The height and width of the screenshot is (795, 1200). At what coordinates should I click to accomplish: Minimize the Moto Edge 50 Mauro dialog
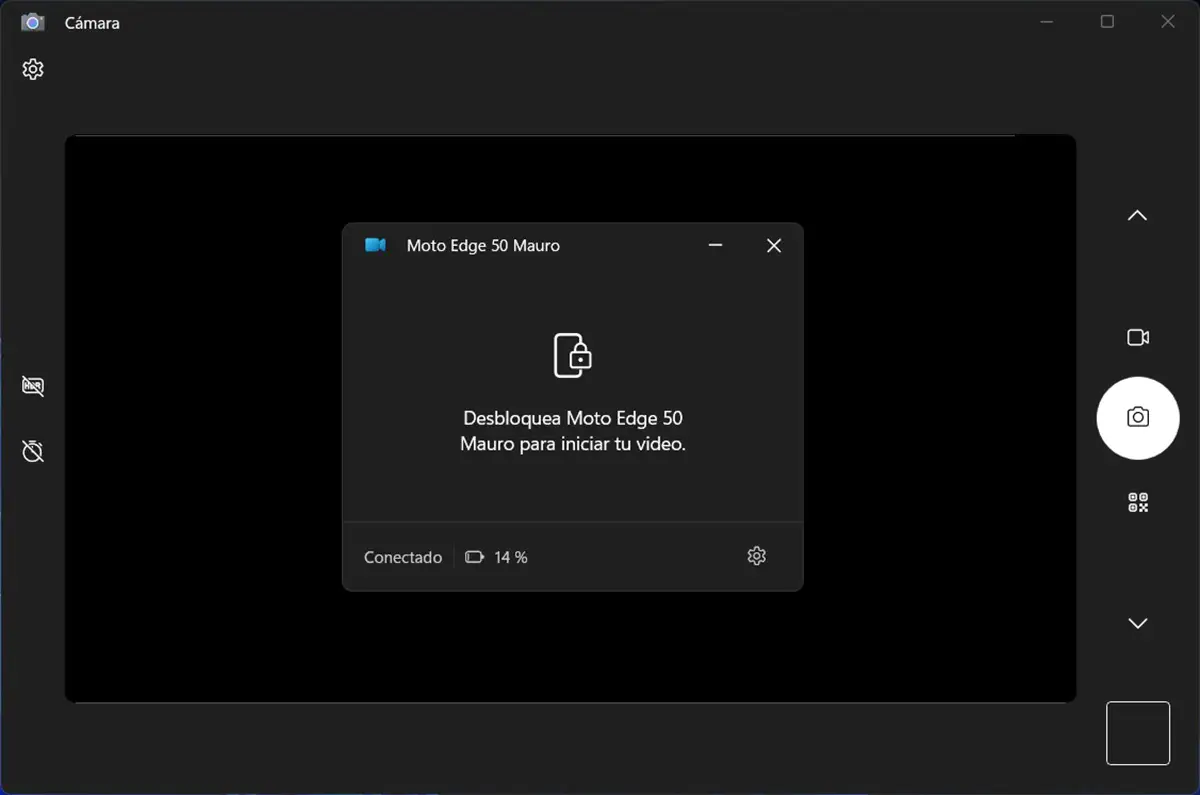(715, 246)
